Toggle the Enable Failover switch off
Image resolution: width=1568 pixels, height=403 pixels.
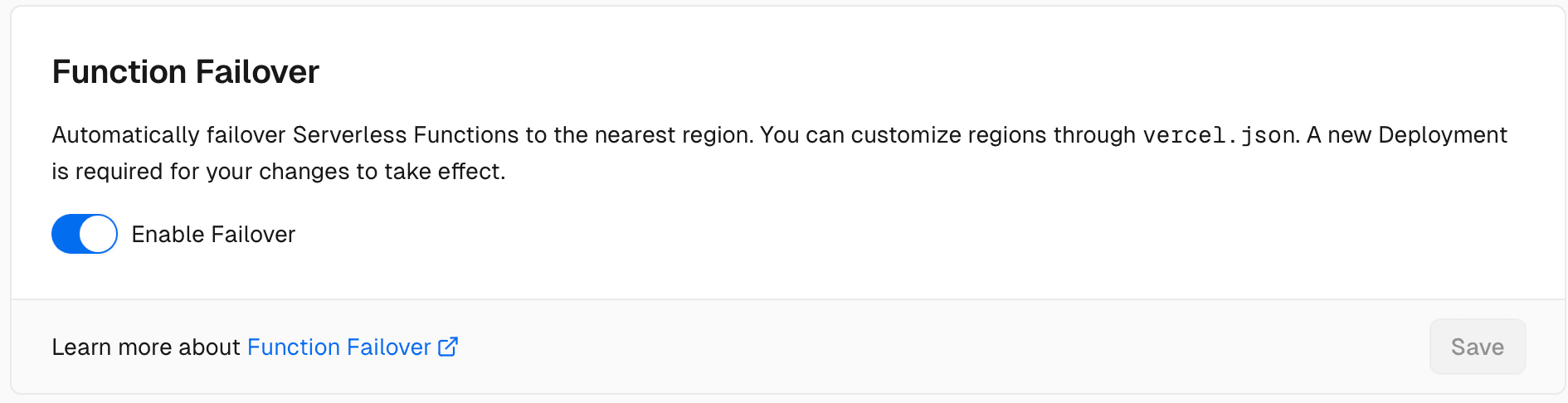85,234
